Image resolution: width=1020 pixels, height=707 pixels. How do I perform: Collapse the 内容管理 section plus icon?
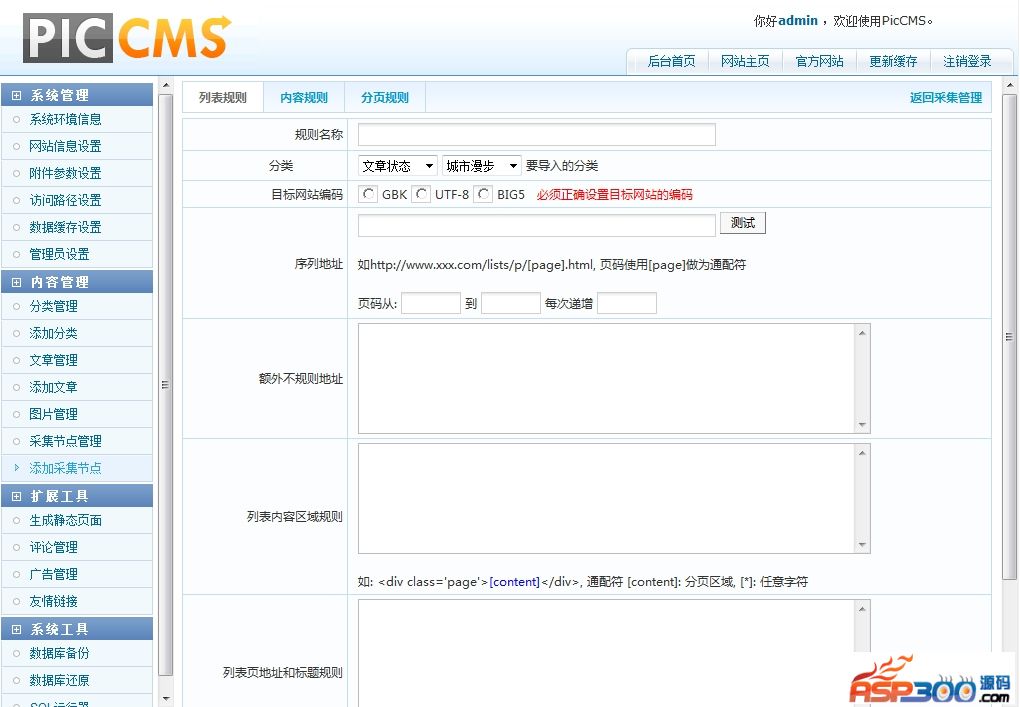point(16,282)
